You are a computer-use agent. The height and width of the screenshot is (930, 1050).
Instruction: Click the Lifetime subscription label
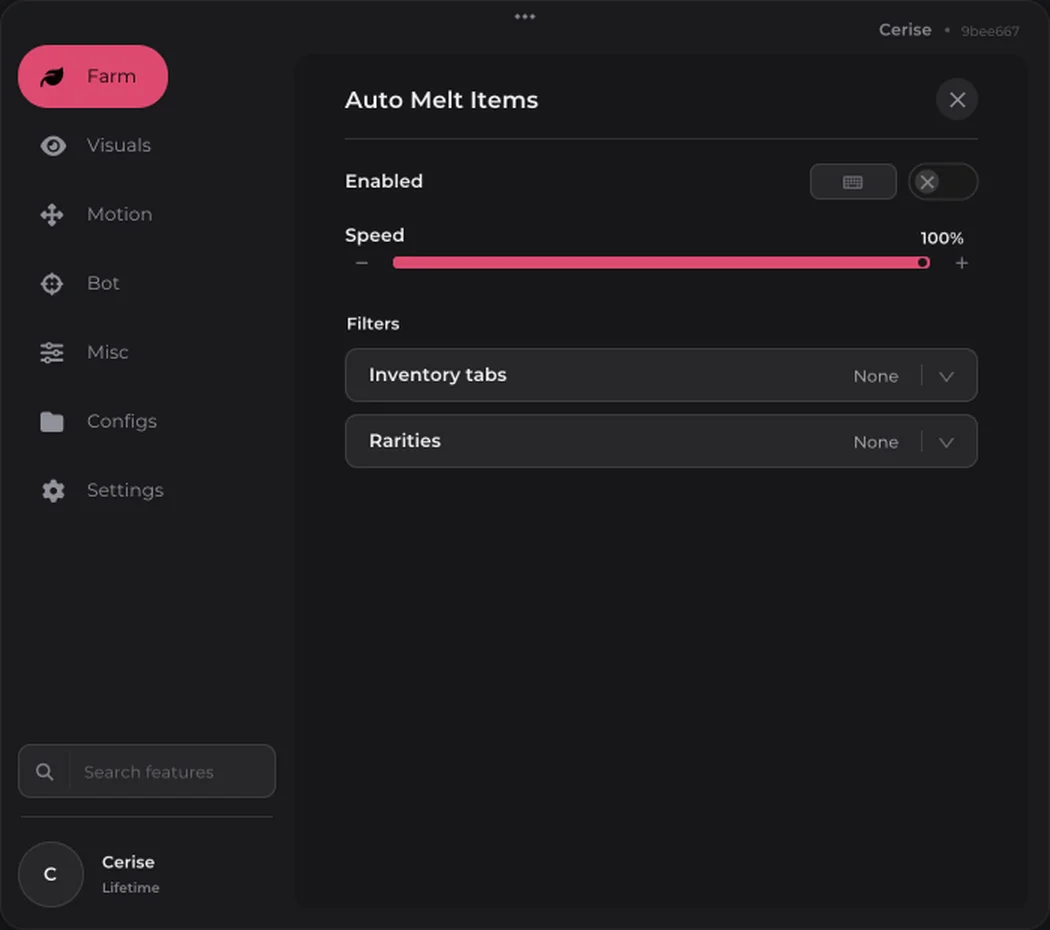[131, 888]
